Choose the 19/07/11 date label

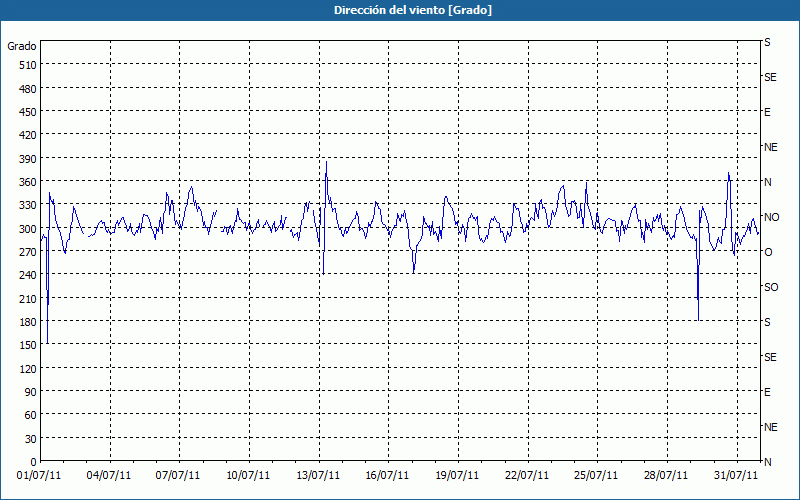click(x=457, y=476)
